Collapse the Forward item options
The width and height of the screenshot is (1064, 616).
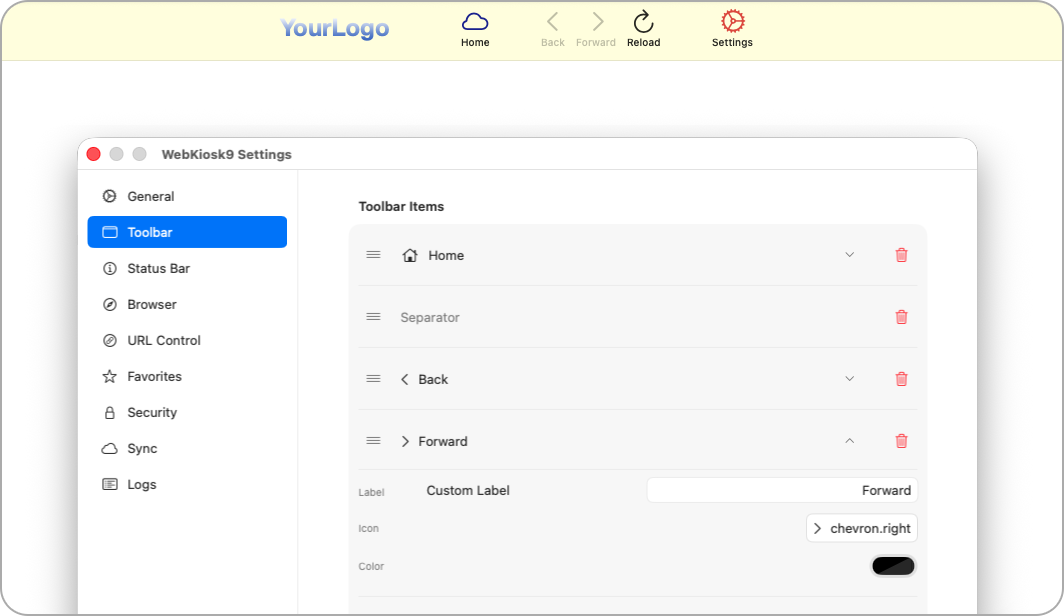[x=850, y=441]
